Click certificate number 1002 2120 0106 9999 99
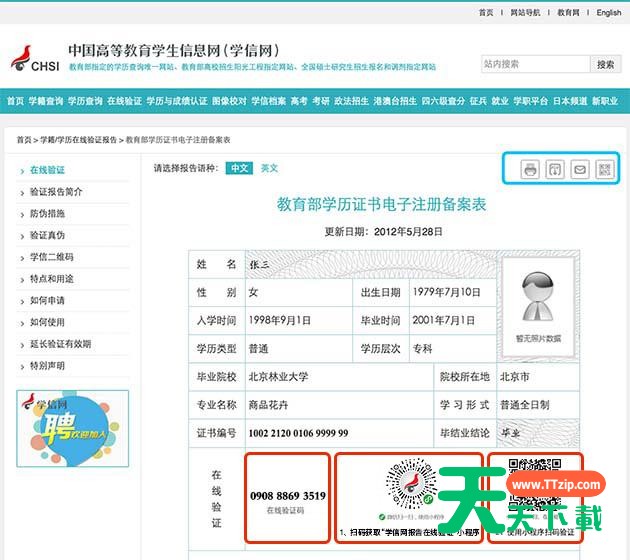The height and width of the screenshot is (560, 630). tap(298, 433)
